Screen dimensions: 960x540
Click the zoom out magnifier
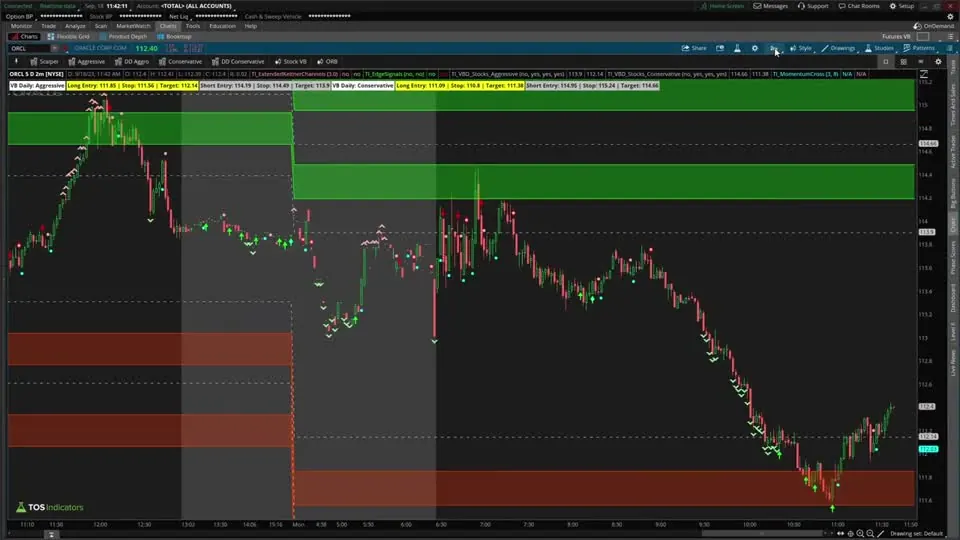(870, 534)
